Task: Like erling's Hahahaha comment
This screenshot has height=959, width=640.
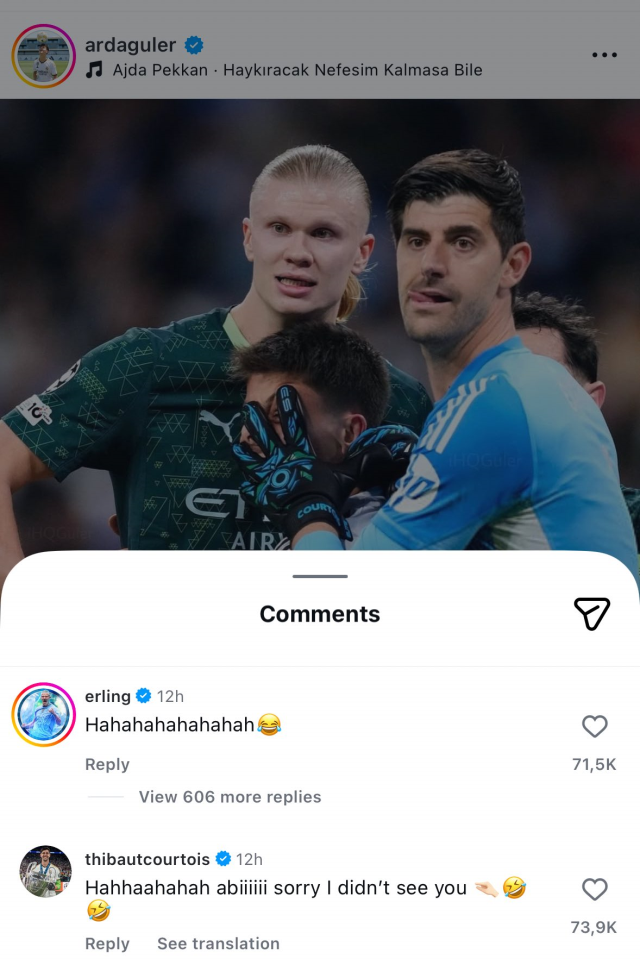Action: pos(594,726)
